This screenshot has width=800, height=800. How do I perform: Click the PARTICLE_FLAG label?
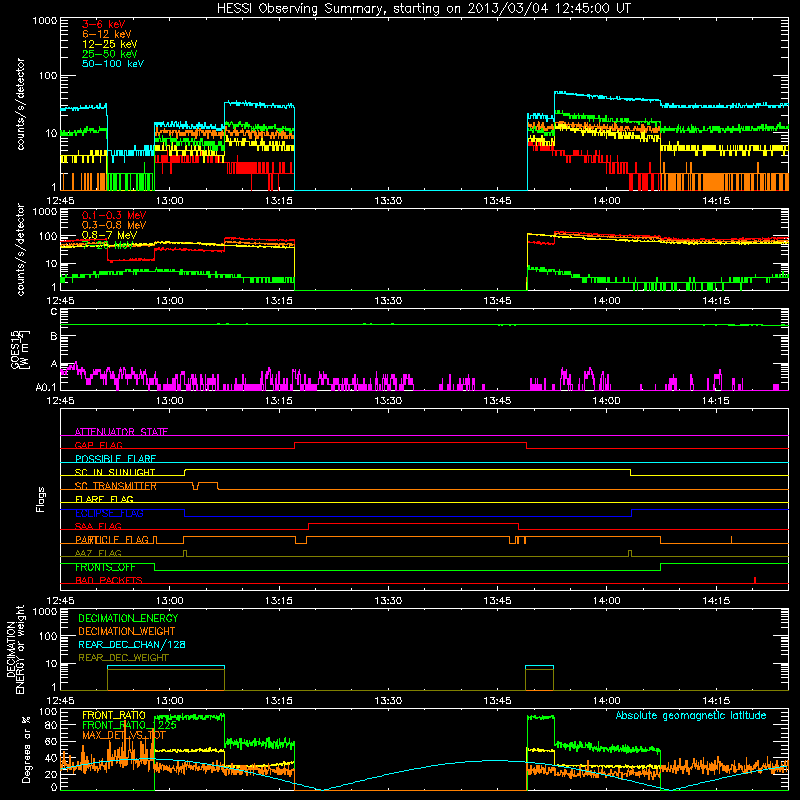(112, 540)
